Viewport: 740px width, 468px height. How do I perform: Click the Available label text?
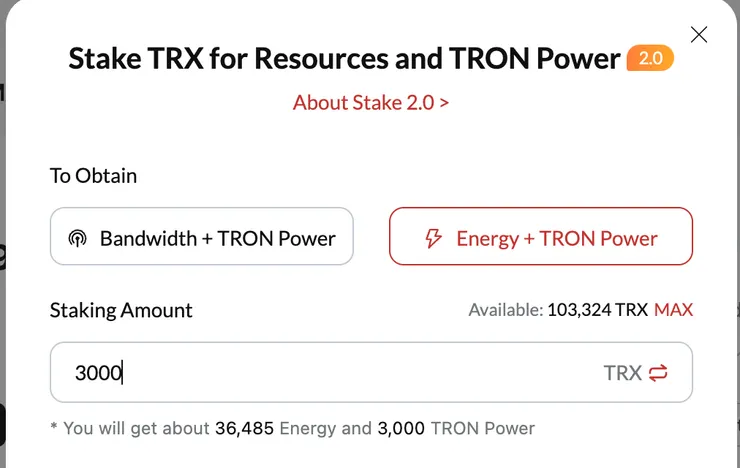pos(505,310)
